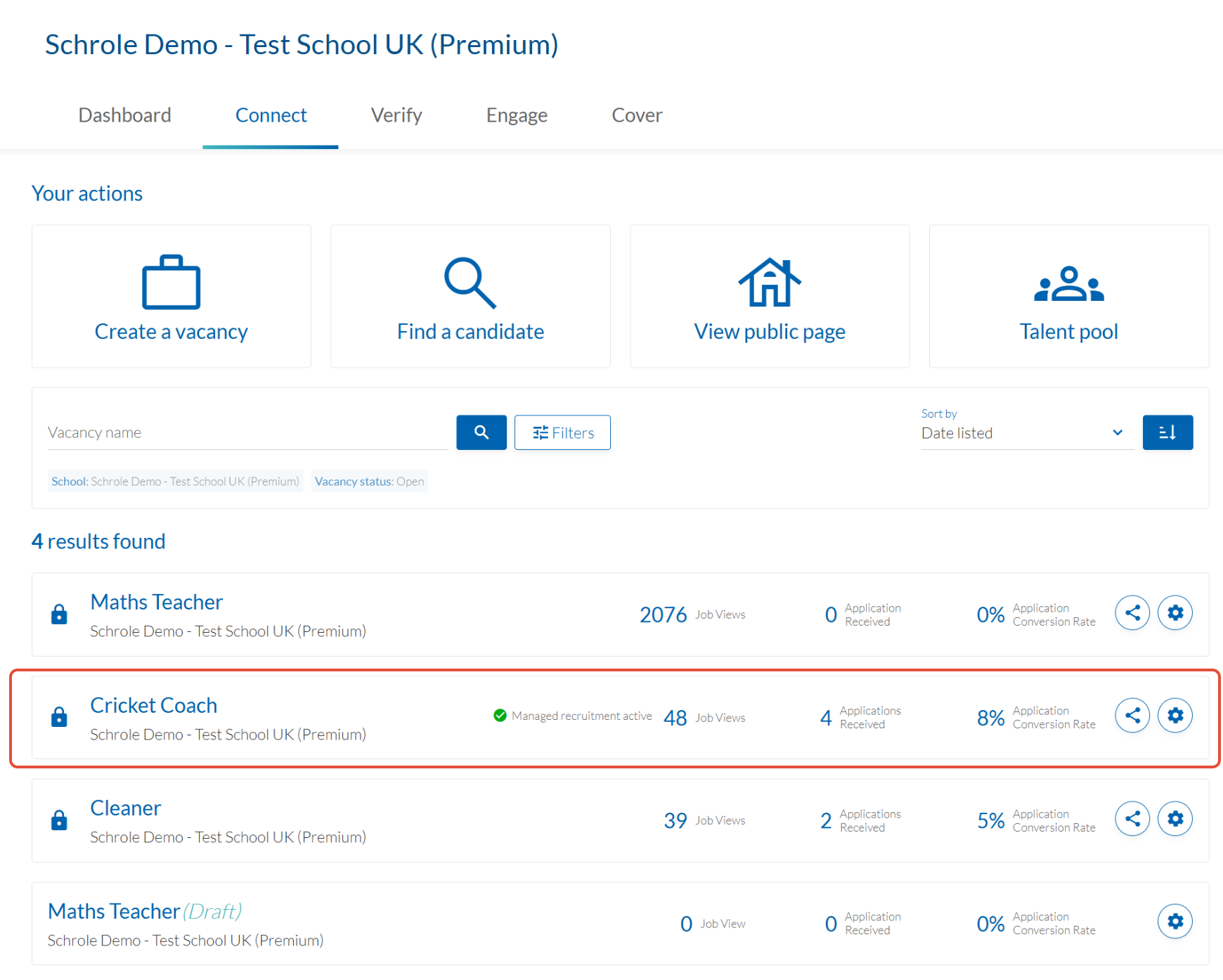Viewport: 1223px width, 980px height.
Task: Click the green managed recruitment check icon
Action: 500,716
